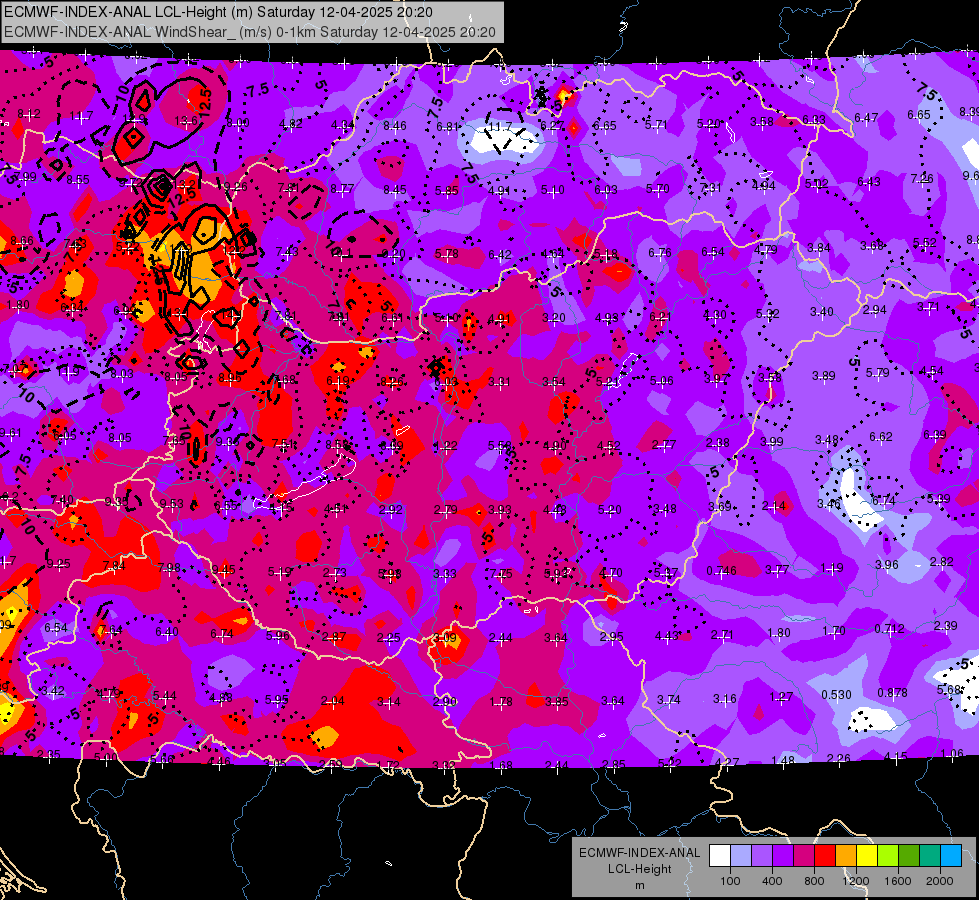This screenshot has width=979, height=900.
Task: Click the 9.20 wind shear value
Action: 393,254
